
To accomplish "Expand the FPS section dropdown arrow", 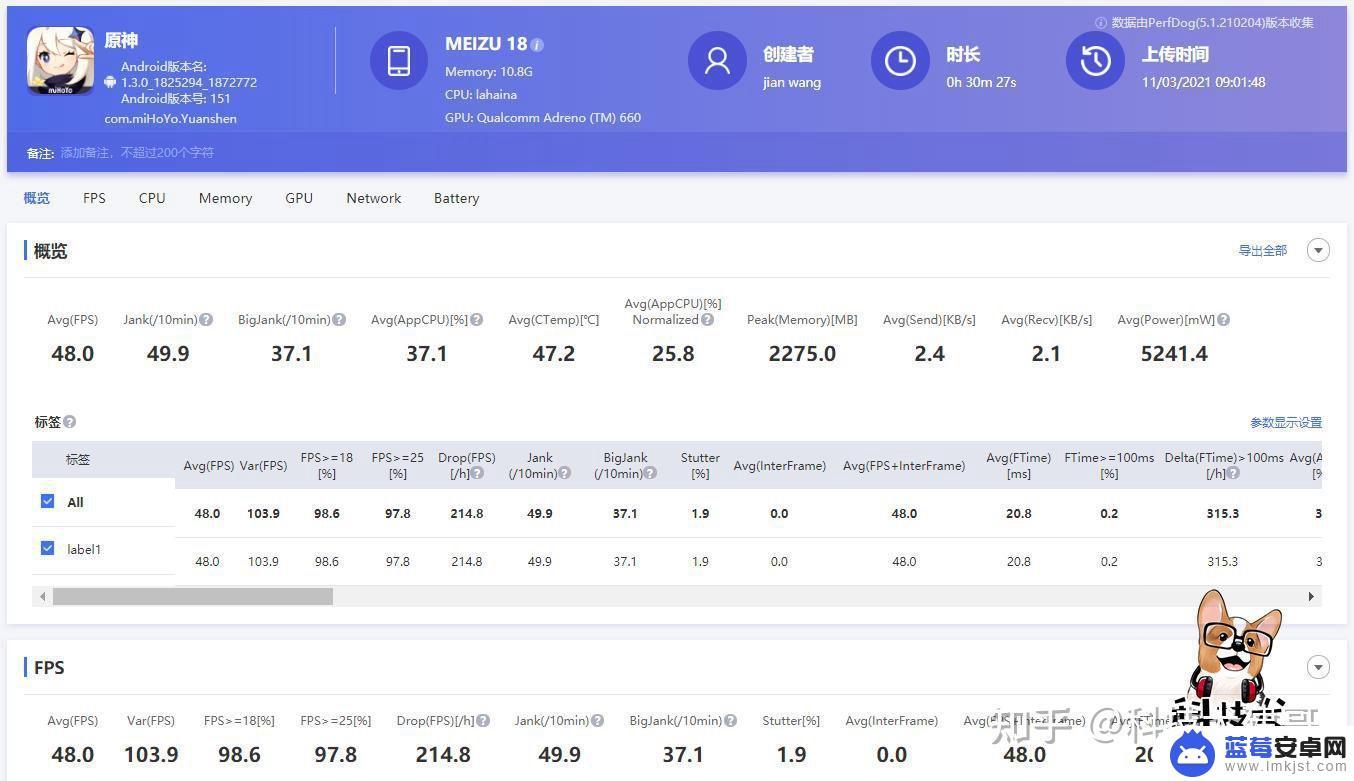I will (1318, 667).
